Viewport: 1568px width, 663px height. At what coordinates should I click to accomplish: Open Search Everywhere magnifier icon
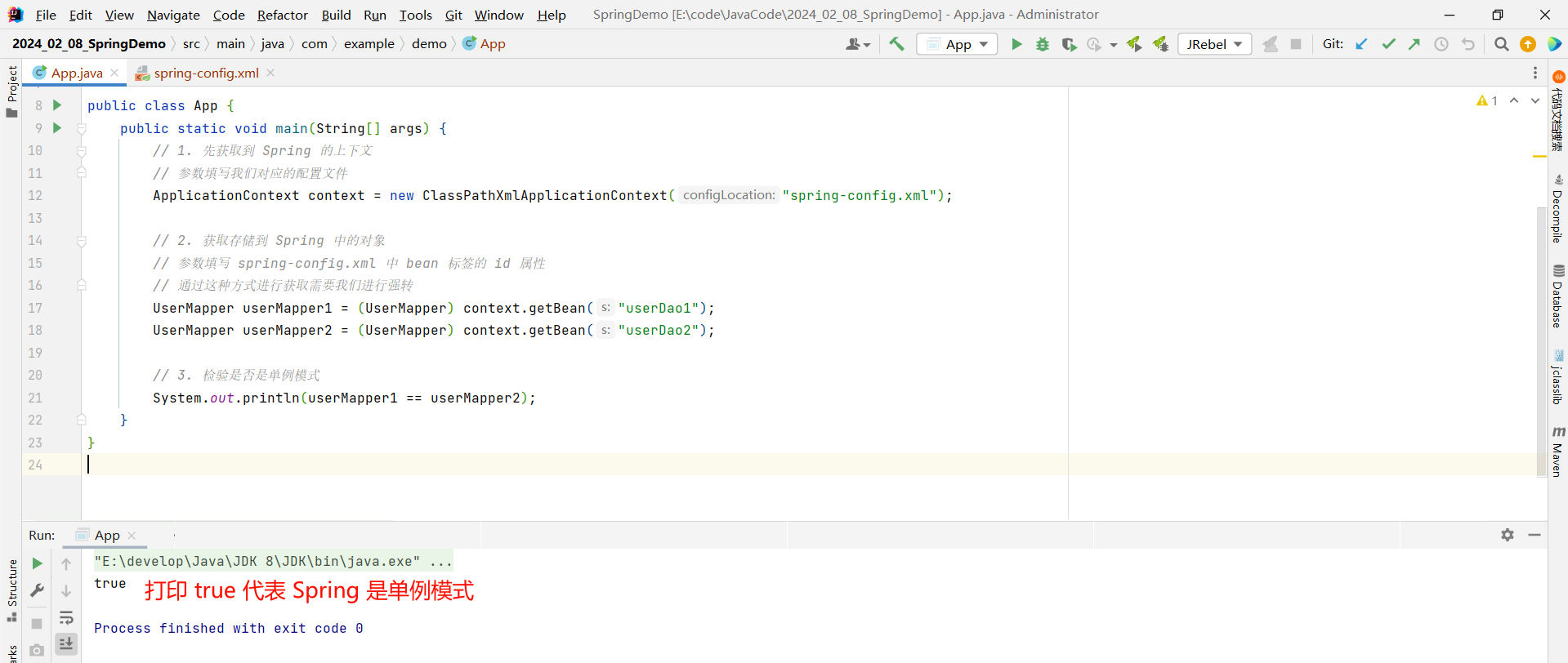point(1501,44)
